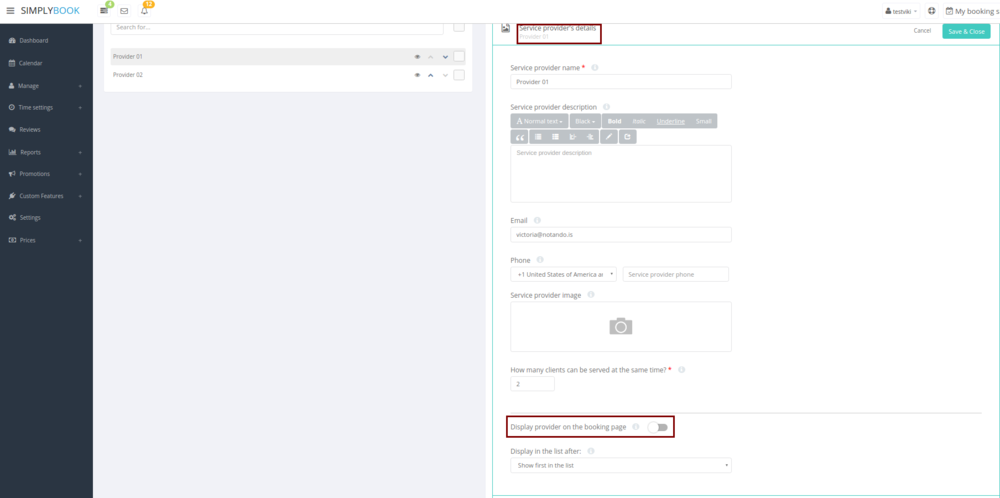Click the Save & Close button

tap(965, 31)
